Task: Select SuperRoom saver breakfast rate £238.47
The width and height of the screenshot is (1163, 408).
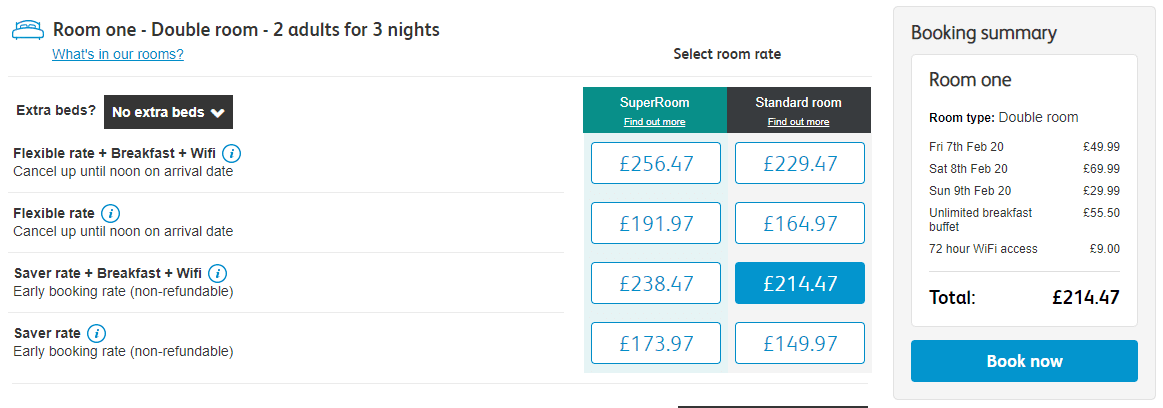Action: coord(656,283)
